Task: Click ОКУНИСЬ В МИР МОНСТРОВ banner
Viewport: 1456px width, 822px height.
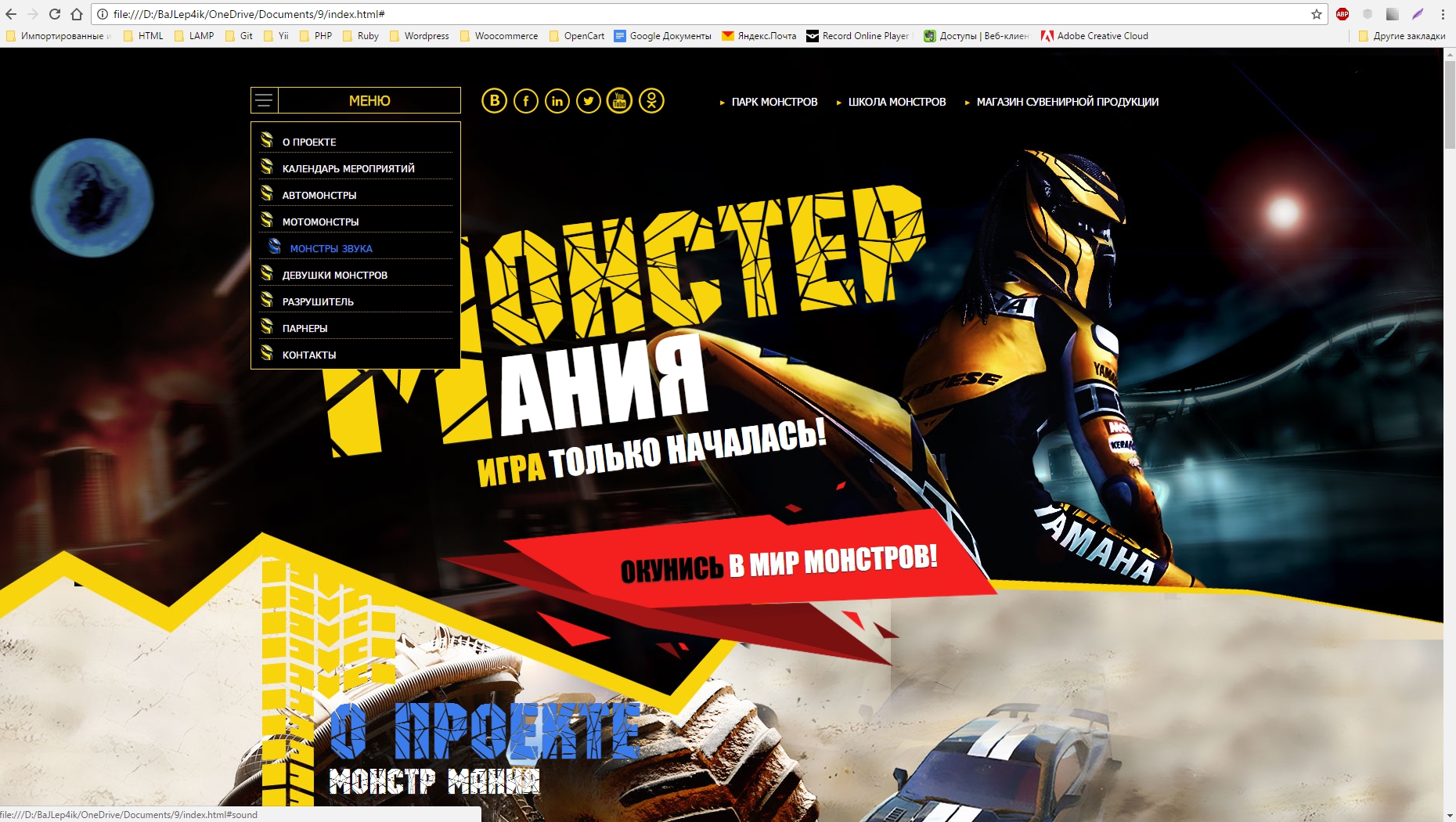Action: tap(779, 562)
